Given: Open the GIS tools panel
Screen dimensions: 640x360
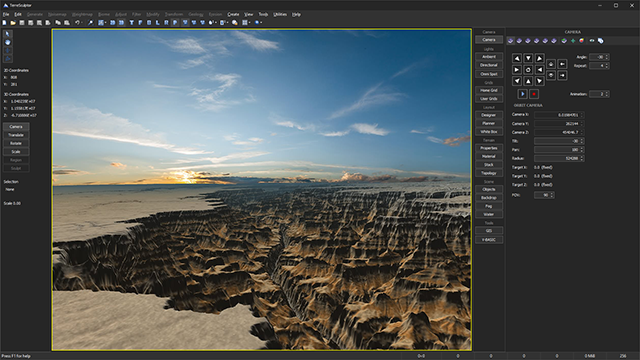Looking at the screenshot, I should [x=489, y=231].
